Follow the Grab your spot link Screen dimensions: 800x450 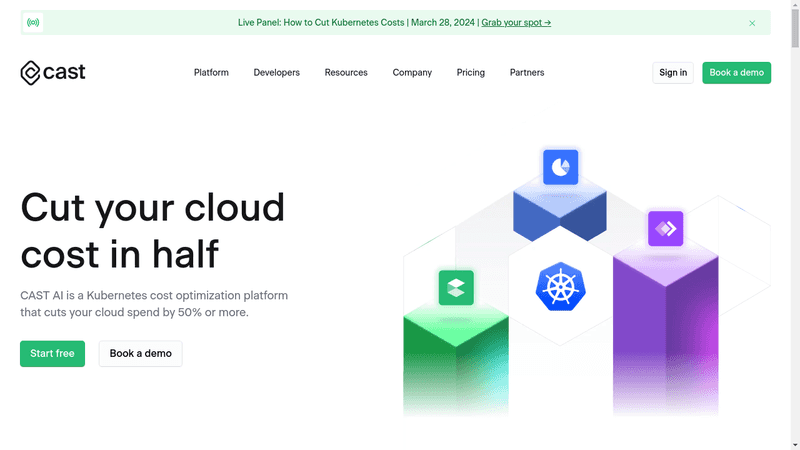click(x=516, y=22)
